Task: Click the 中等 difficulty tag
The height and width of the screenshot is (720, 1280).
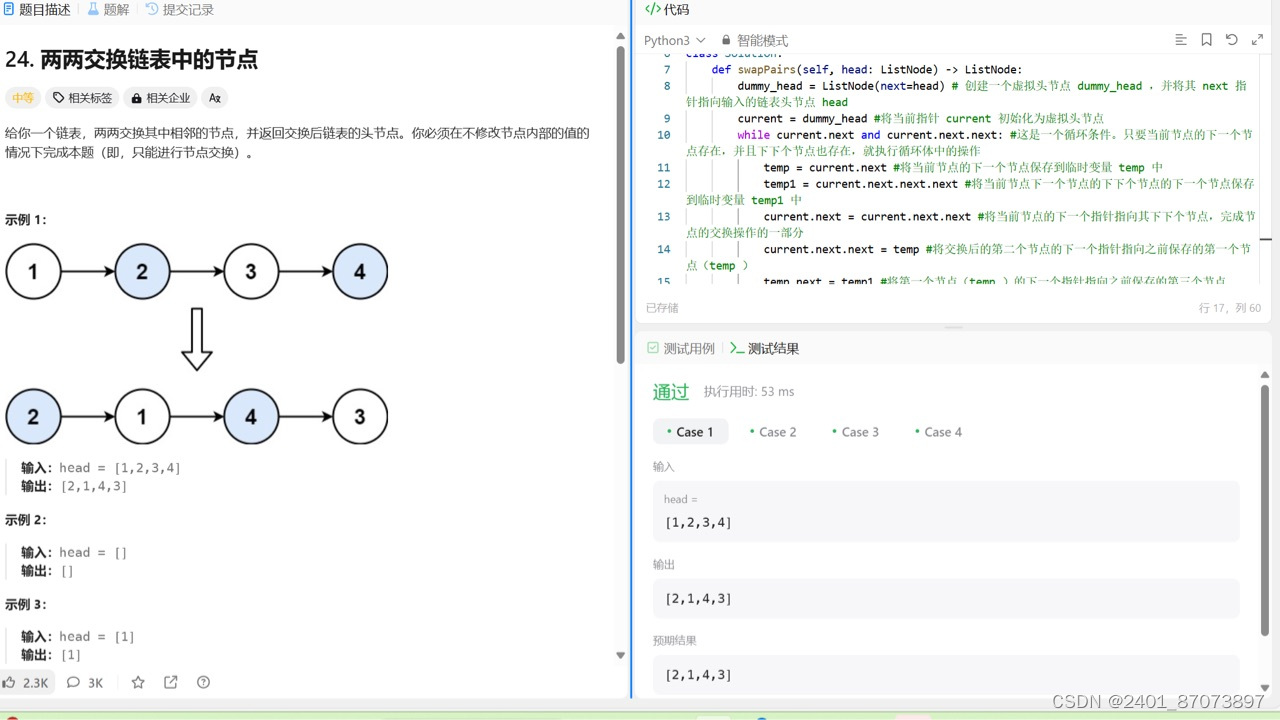Action: click(x=22, y=98)
